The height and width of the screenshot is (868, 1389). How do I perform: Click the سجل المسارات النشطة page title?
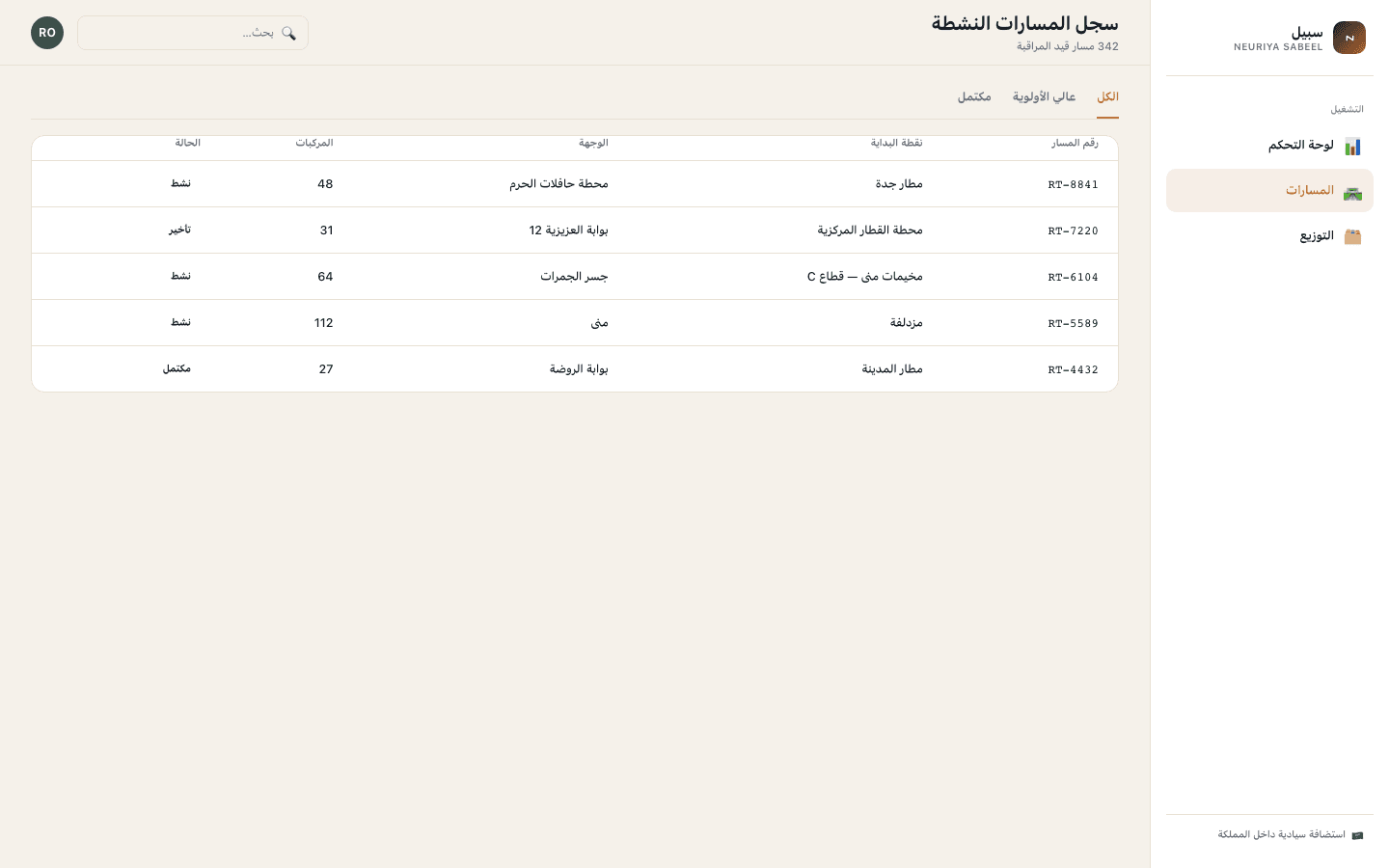point(1024,23)
